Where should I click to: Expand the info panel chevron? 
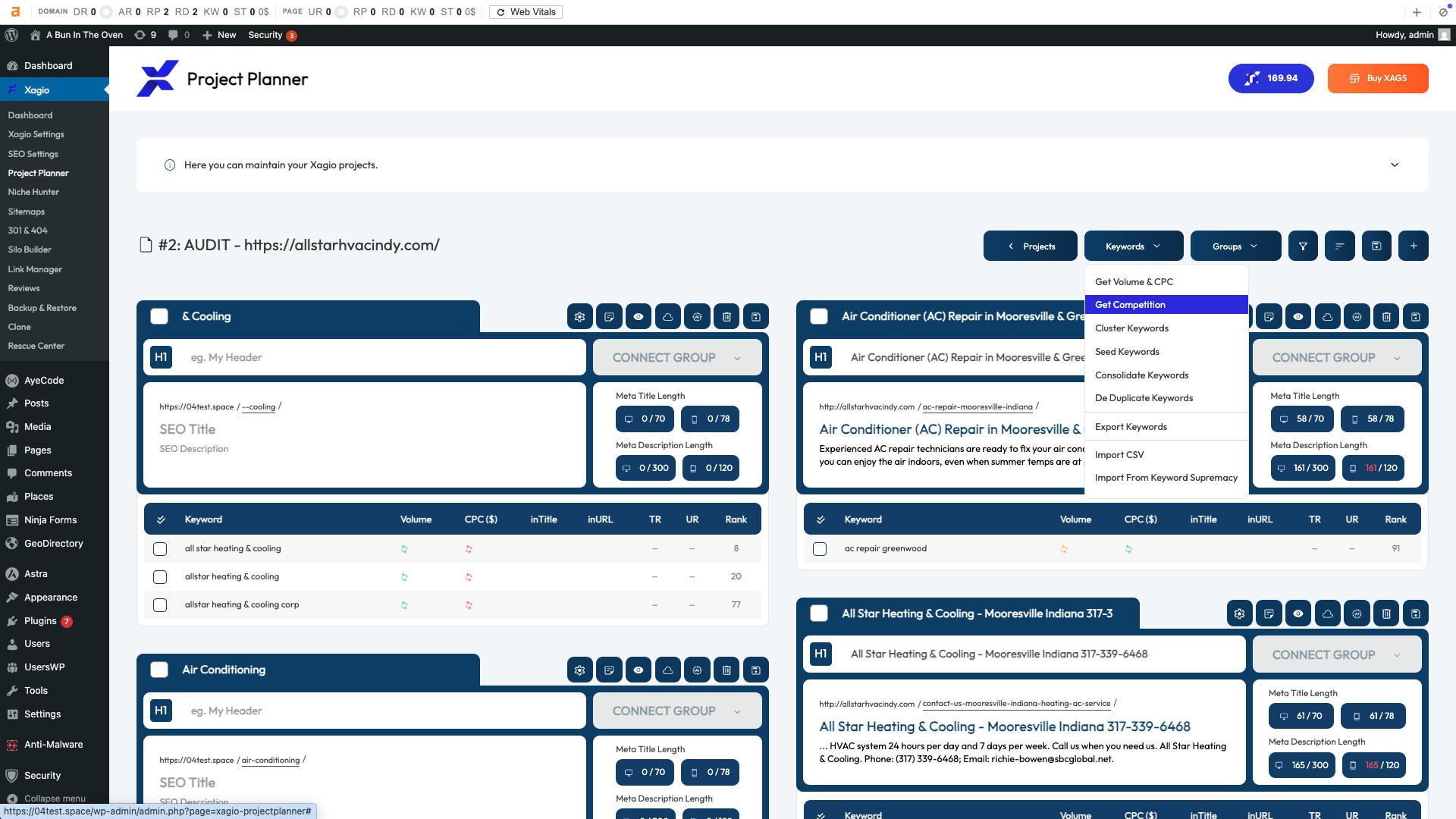point(1395,165)
